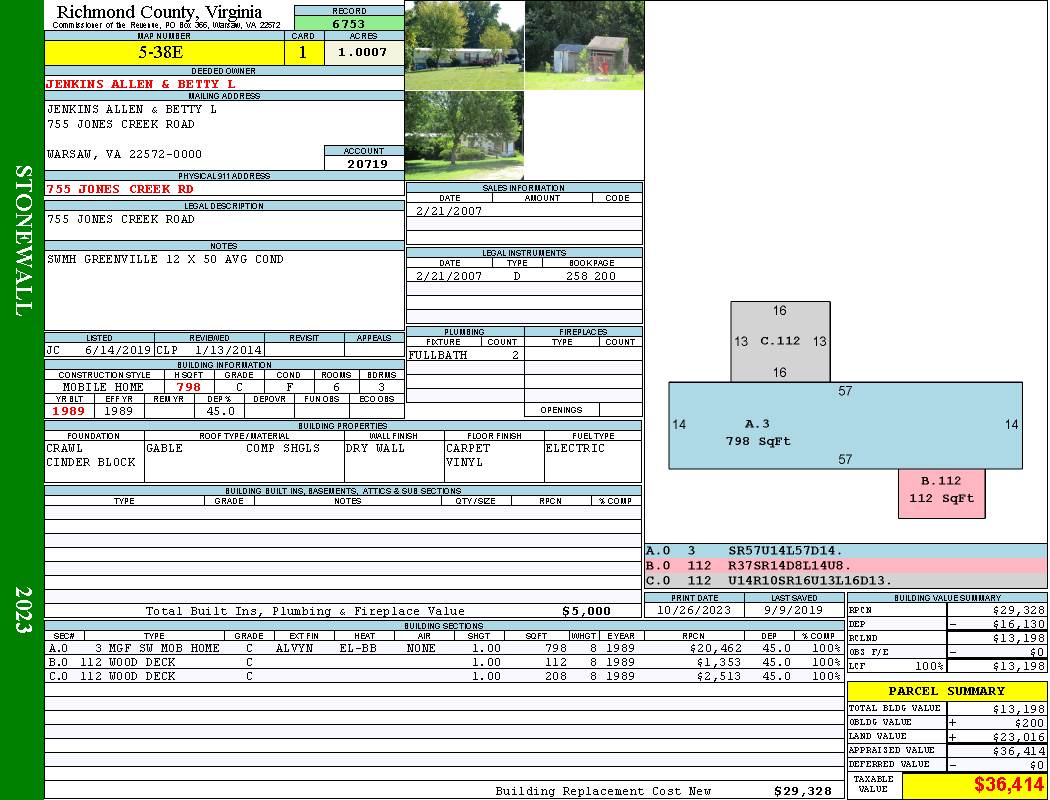Click the pink B.112 deck sketch area
Image resolution: width=1050 pixels, height=800 pixels.
[941, 492]
